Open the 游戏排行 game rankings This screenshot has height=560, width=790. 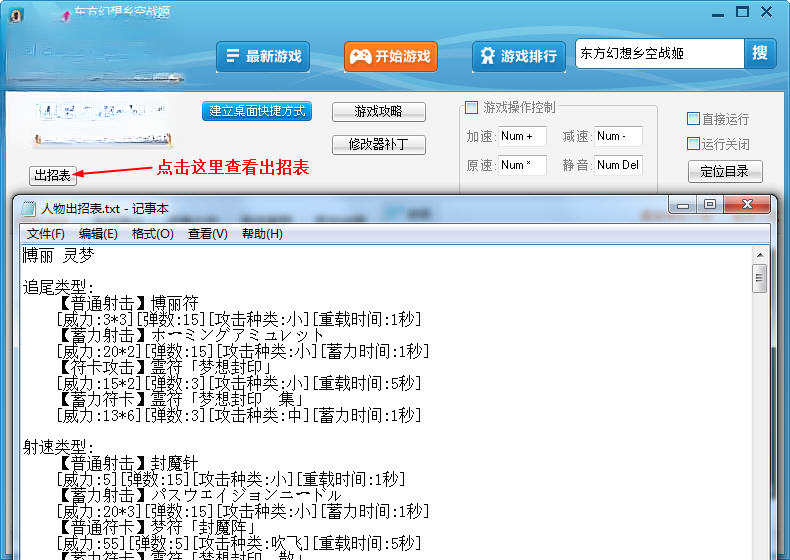tap(519, 56)
